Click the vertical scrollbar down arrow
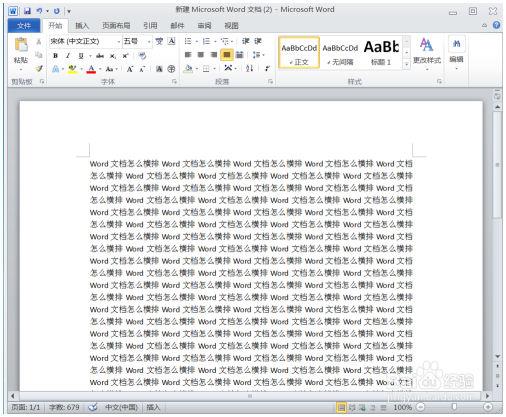 498,356
